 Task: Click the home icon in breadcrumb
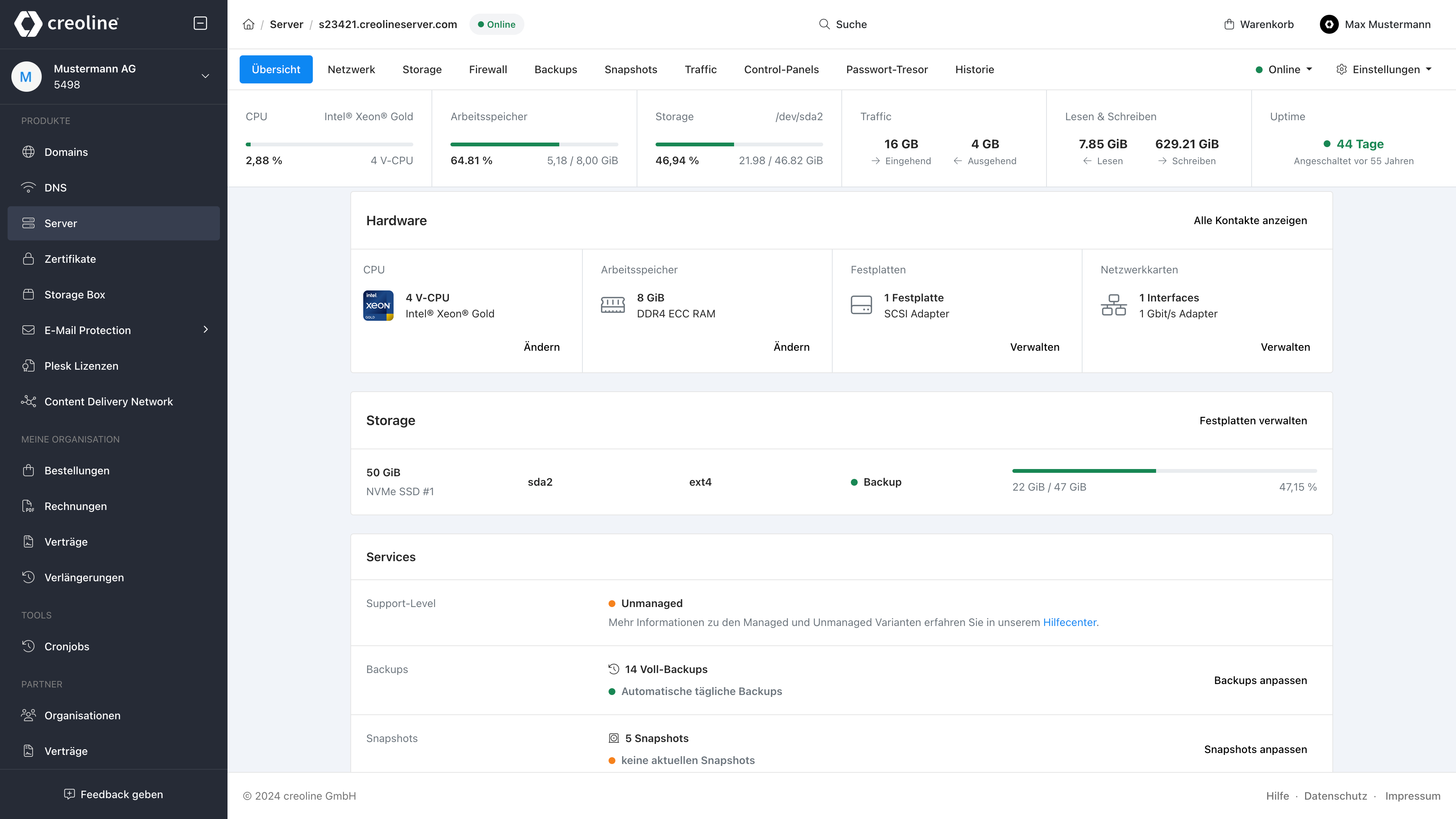pos(248,24)
